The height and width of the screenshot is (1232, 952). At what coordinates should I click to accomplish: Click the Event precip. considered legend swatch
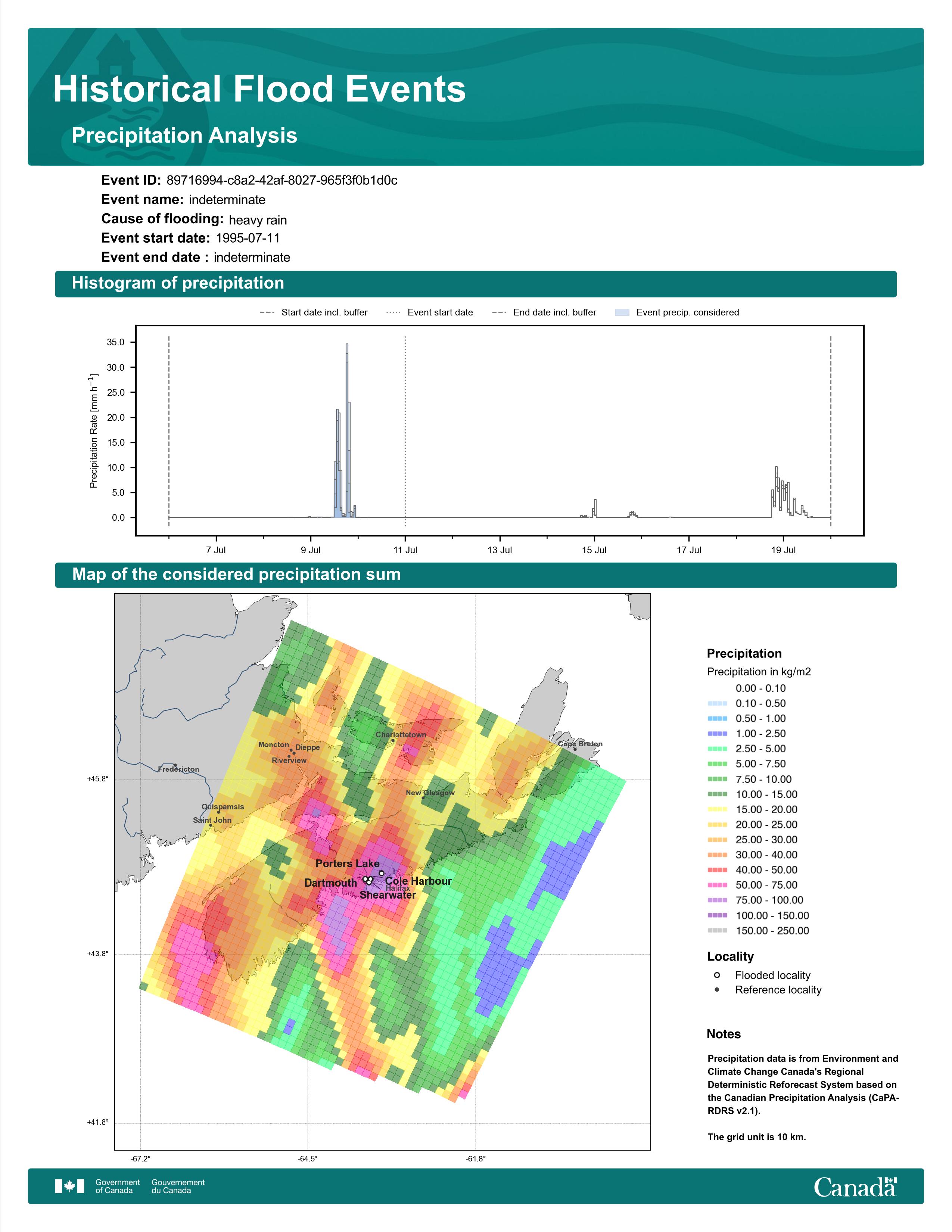[622, 312]
